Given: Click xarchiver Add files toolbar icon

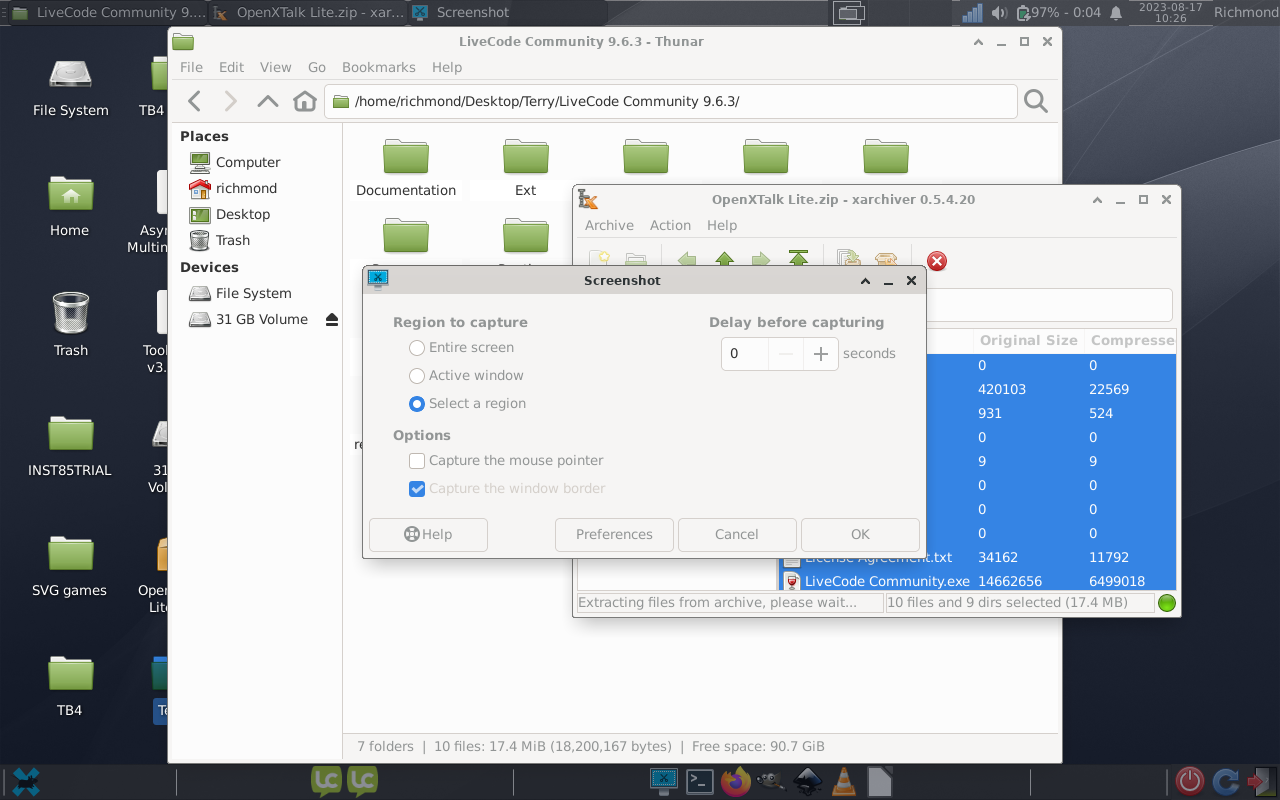Looking at the screenshot, I should (x=849, y=259).
